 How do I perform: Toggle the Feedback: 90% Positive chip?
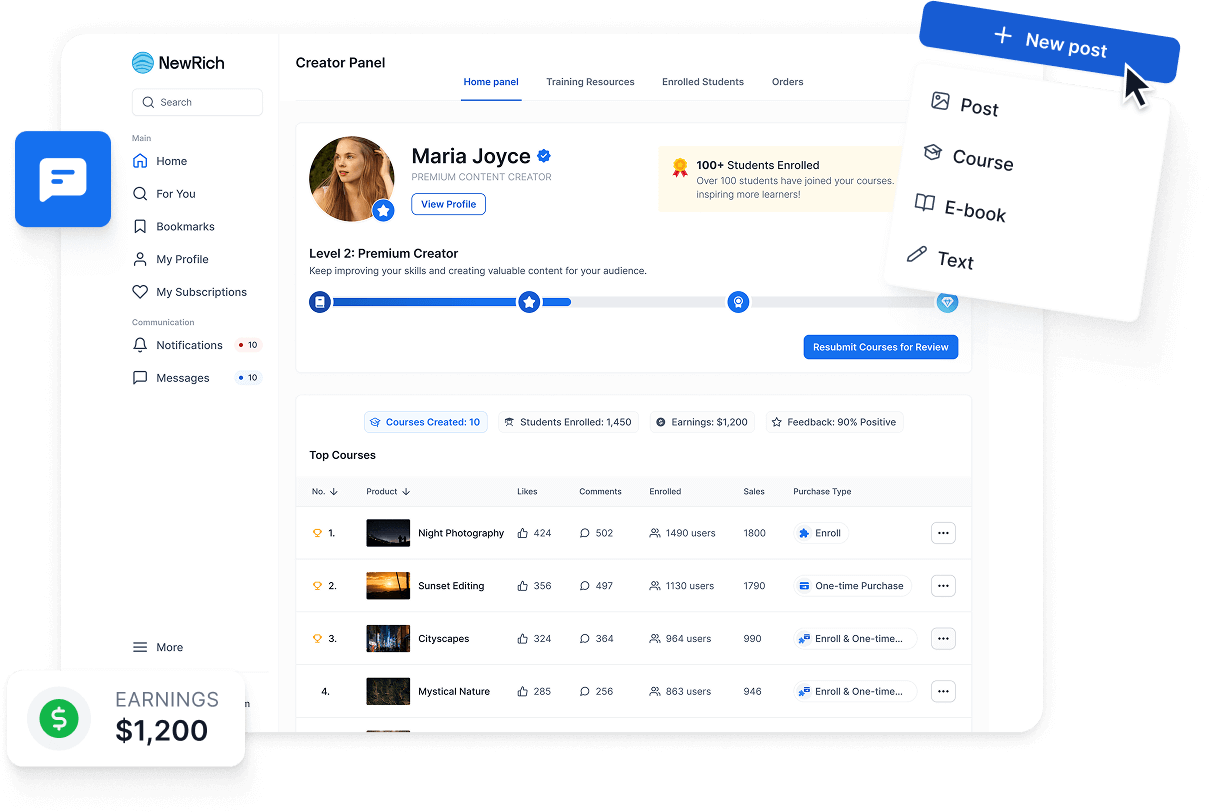coord(835,422)
